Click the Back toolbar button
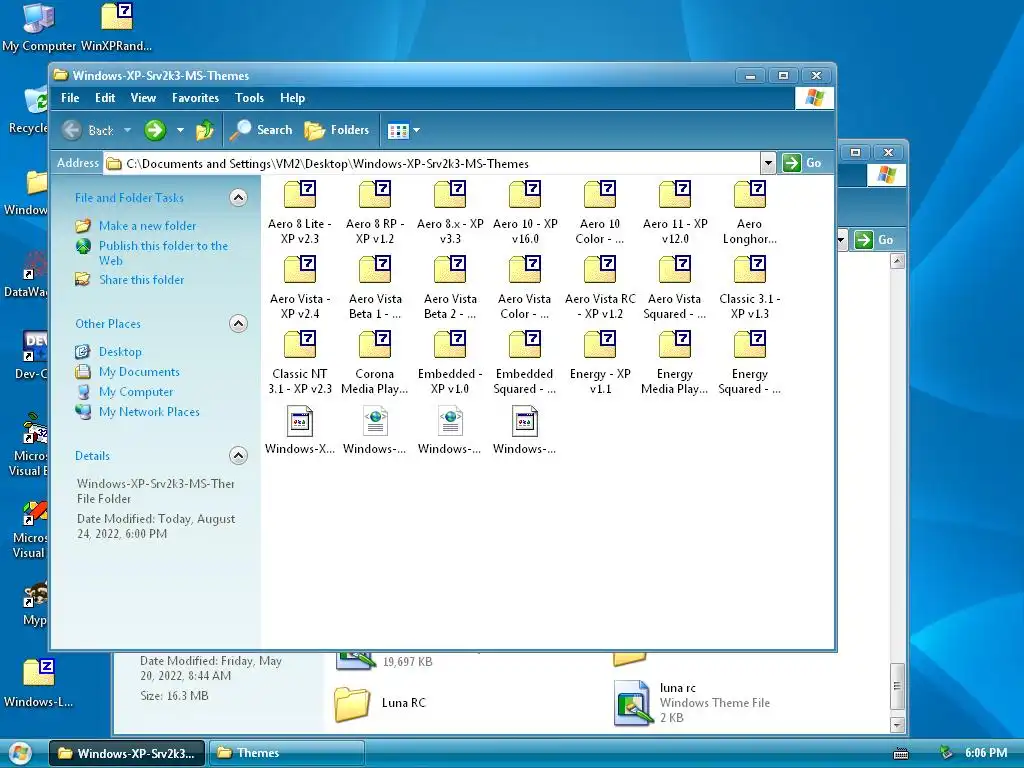This screenshot has width=1024, height=768. pos(89,130)
